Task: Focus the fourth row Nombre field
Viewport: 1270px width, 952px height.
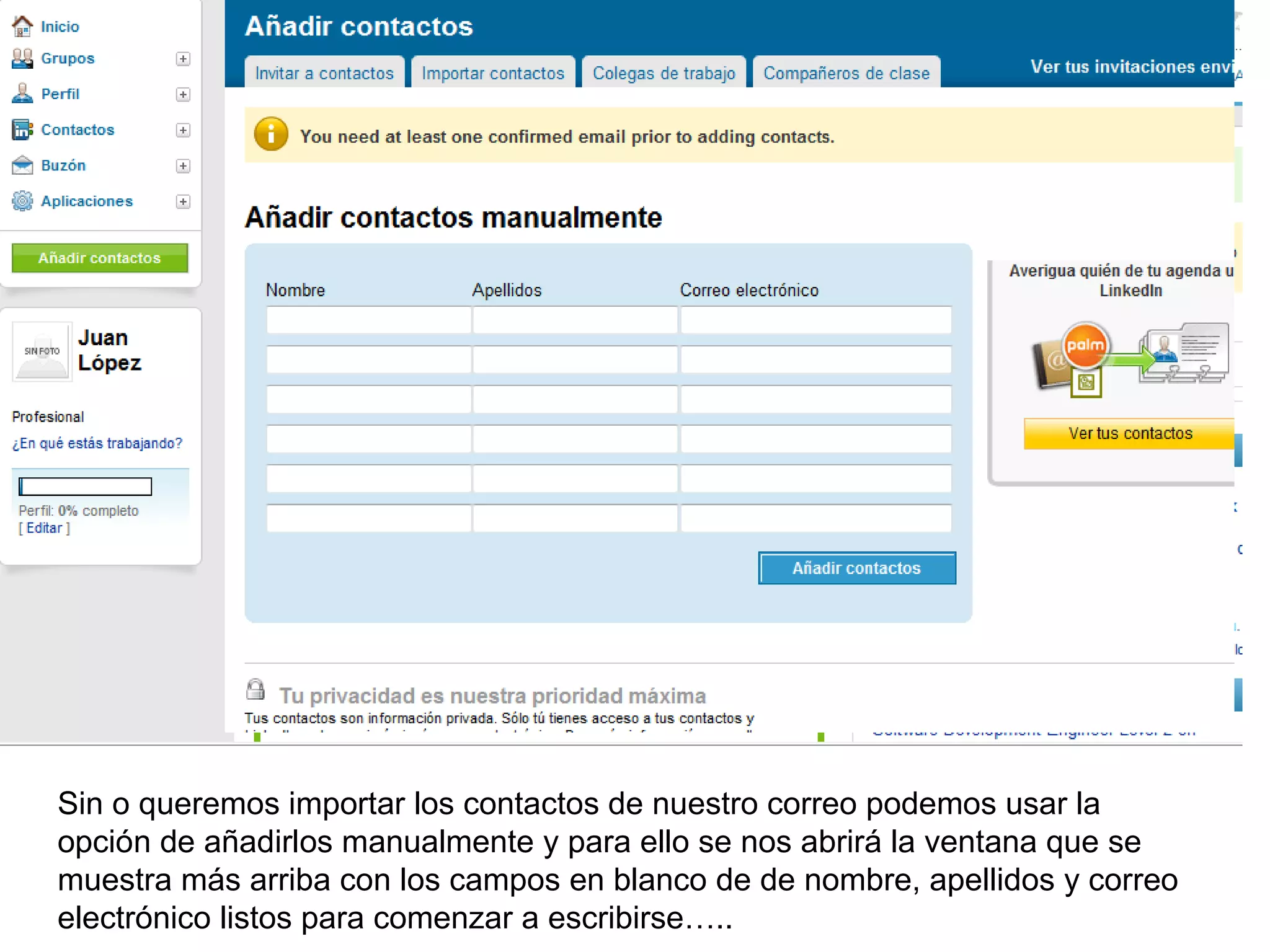Action: click(369, 439)
